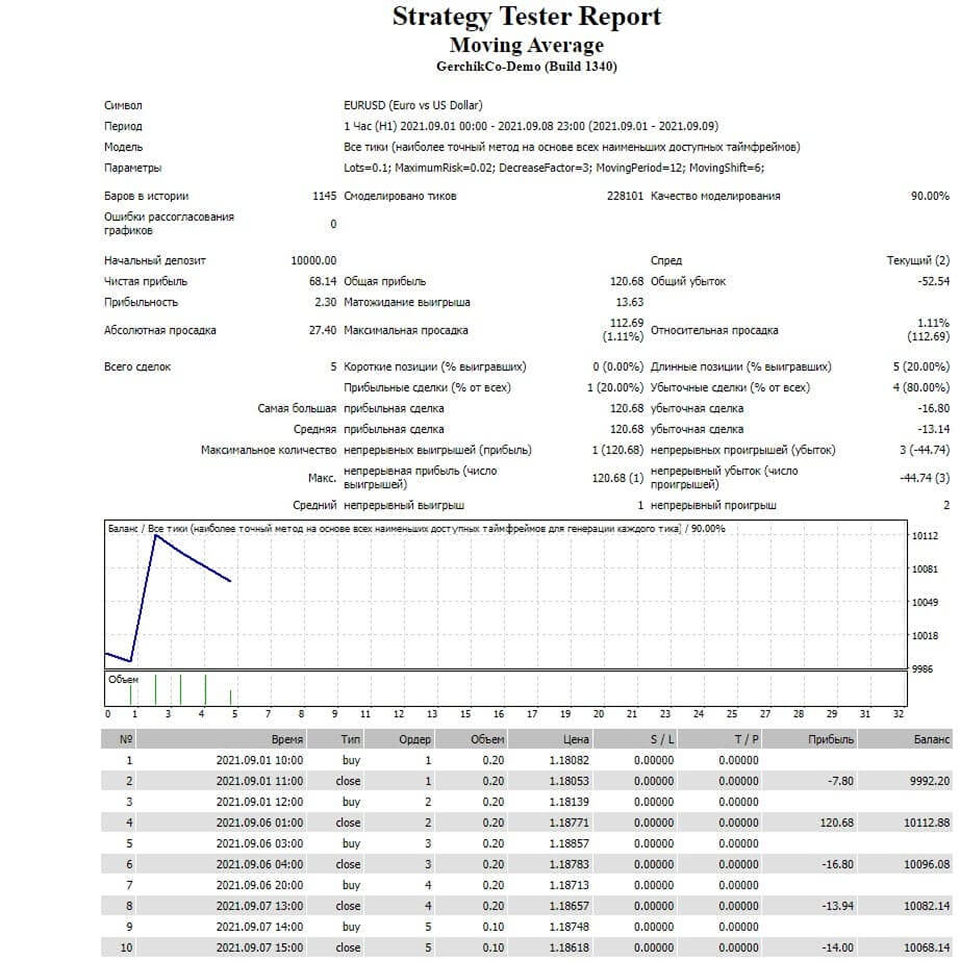Select the 10112.88 balance cell
Screen dimensions: 960x962
920,823
